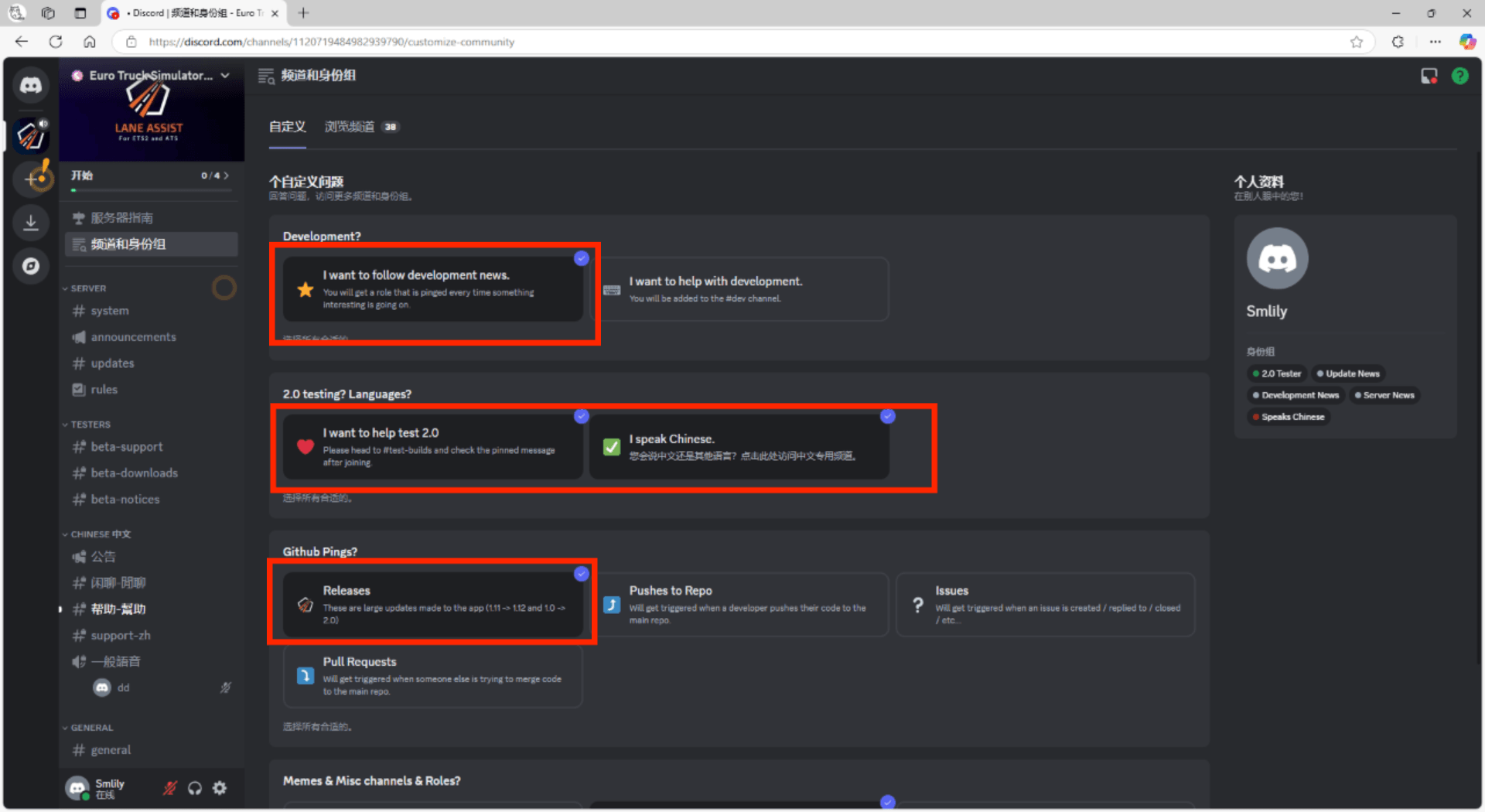Click the 2.0 Tester role tag
This screenshot has height=812, width=1485.
[1277, 374]
